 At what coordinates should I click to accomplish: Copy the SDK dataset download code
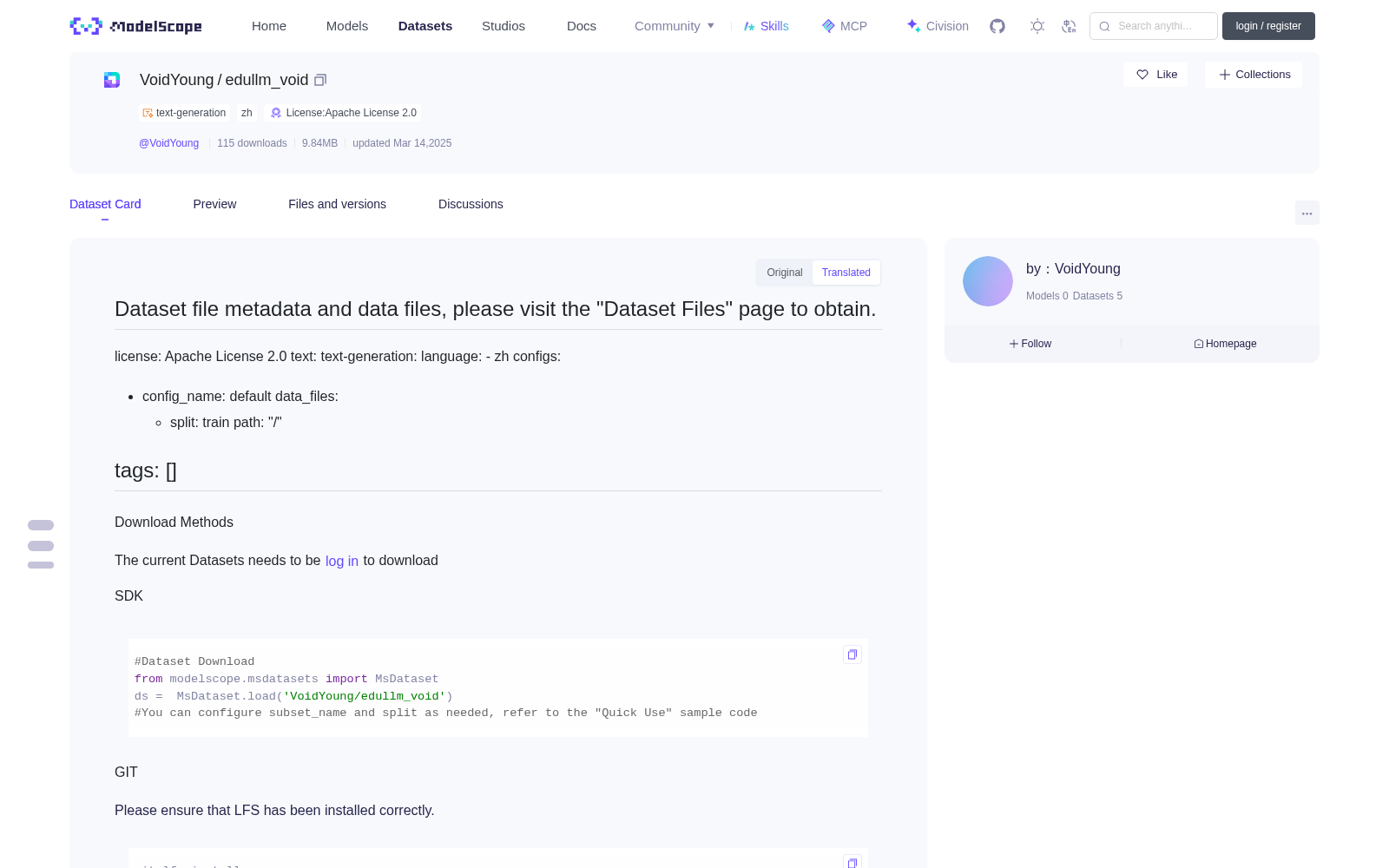852,654
